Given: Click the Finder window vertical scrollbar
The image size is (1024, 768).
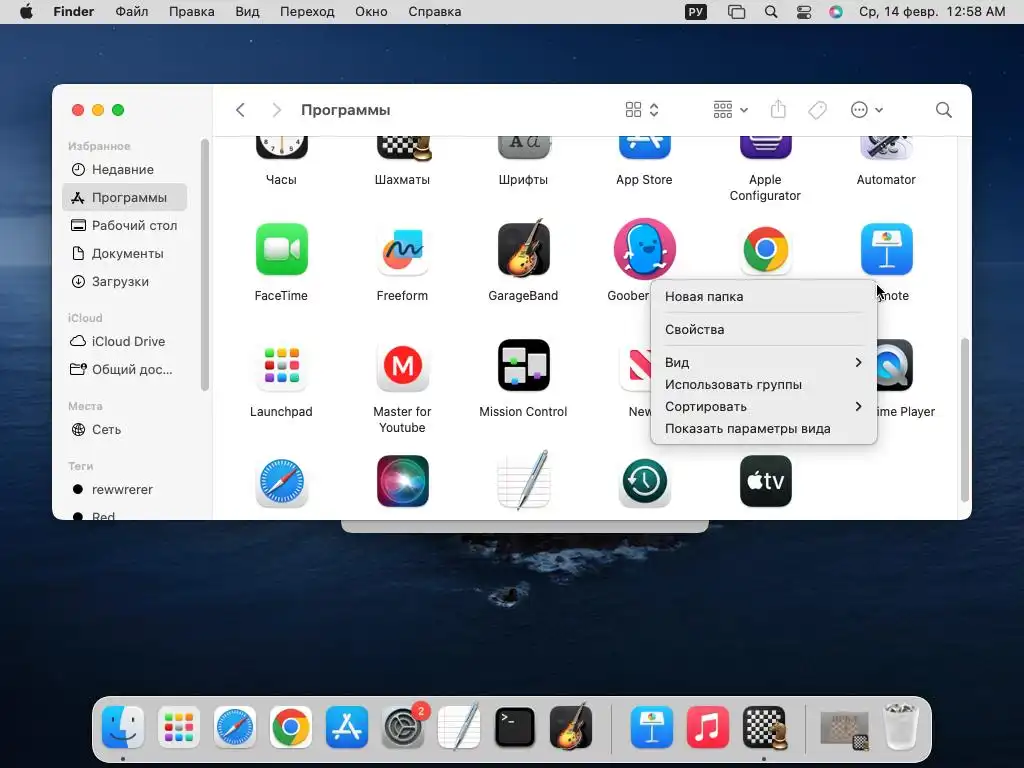Looking at the screenshot, I should point(965,419).
